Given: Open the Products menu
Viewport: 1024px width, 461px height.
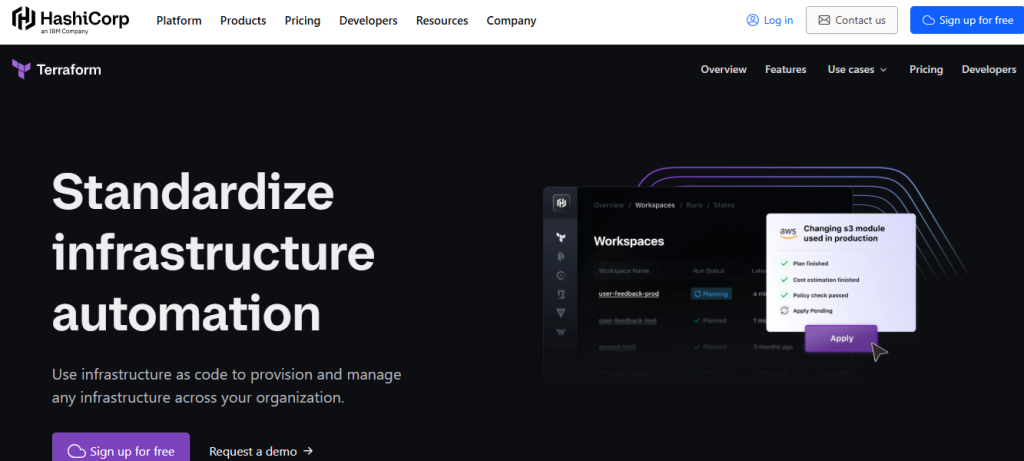Looking at the screenshot, I should pyautogui.click(x=243, y=20).
